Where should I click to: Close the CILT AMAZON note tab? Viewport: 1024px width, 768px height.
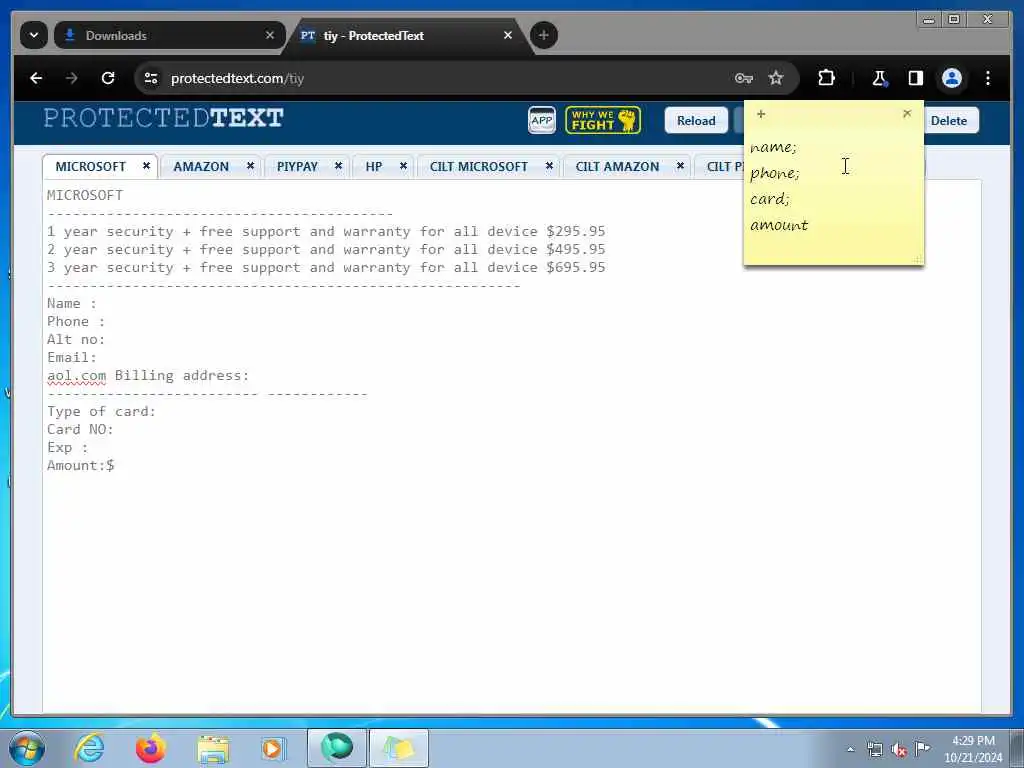(x=680, y=166)
